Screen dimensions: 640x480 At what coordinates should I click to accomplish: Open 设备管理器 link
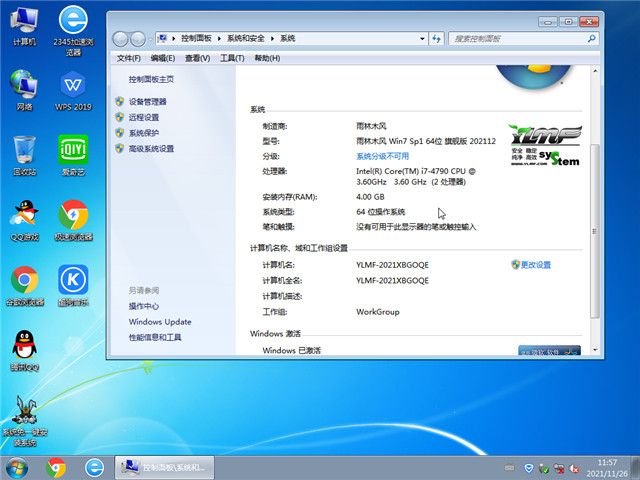click(147, 102)
